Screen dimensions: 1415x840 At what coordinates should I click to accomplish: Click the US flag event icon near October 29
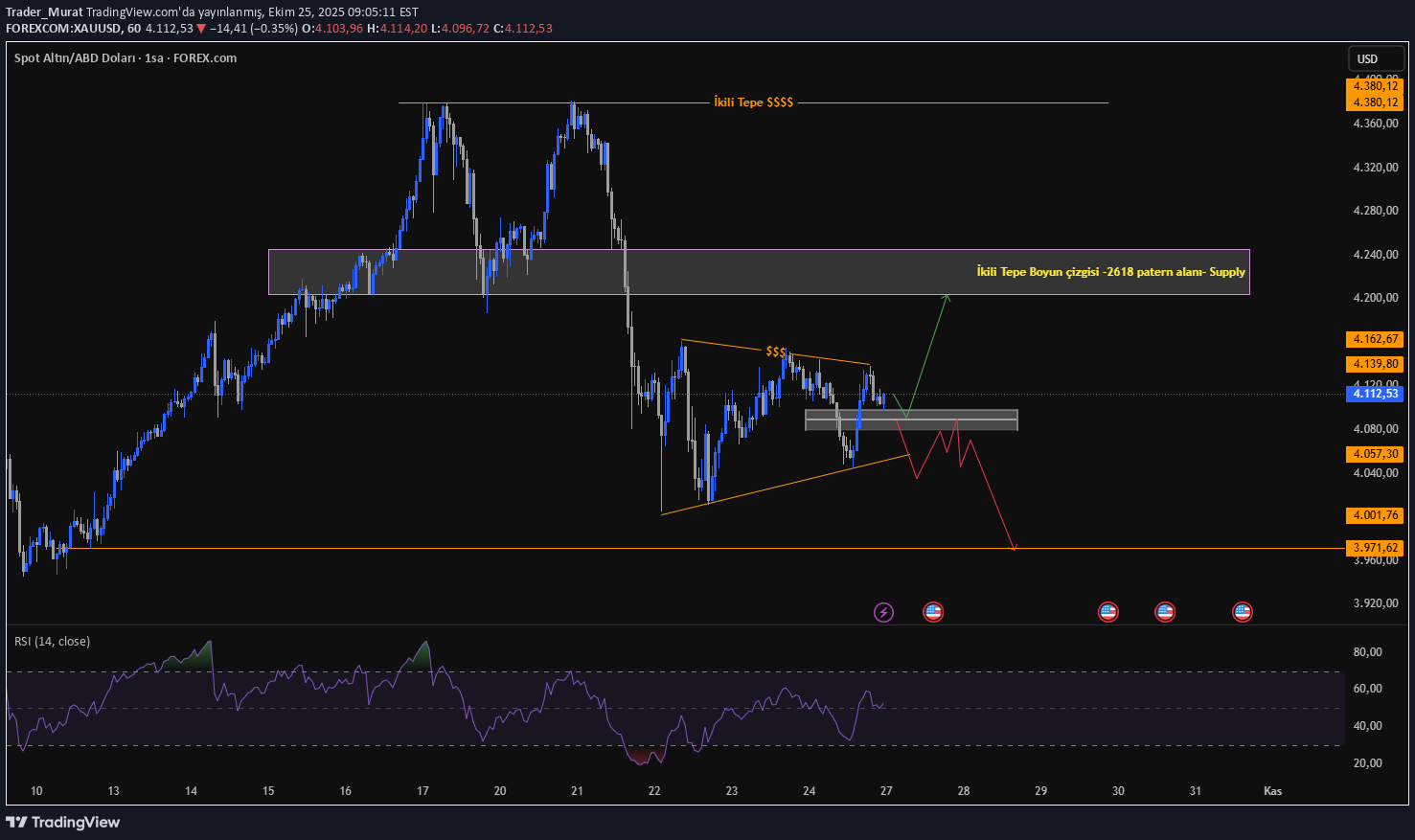point(1107,611)
